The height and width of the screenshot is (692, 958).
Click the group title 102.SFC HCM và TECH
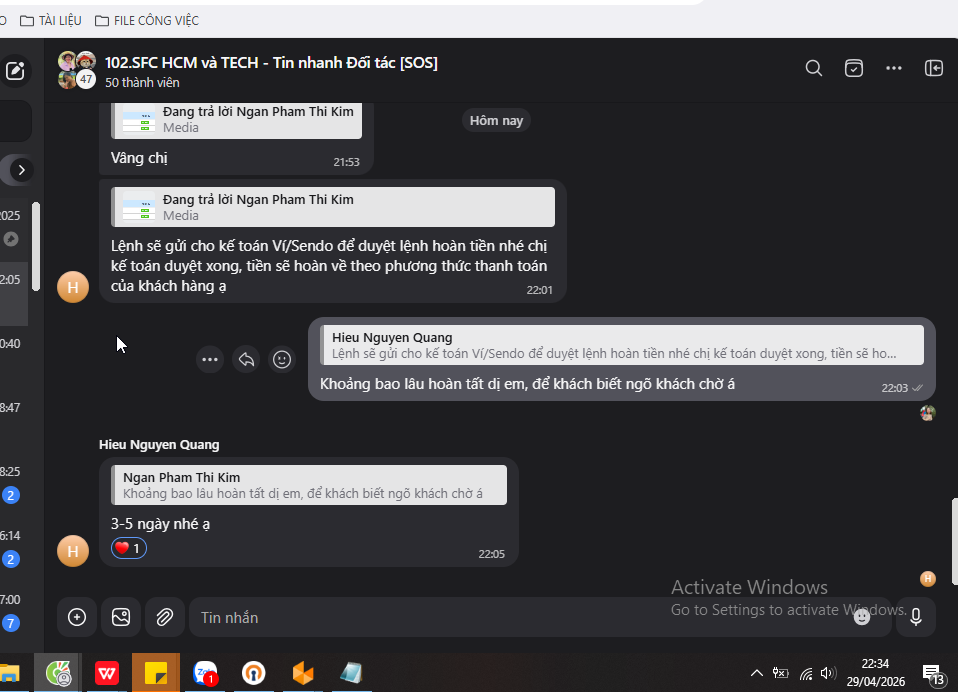pos(271,63)
